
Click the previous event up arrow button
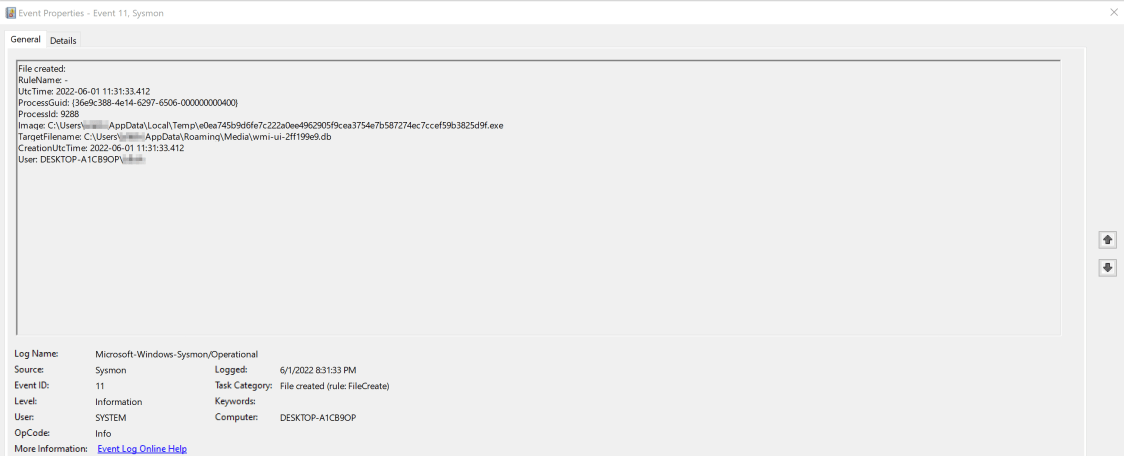[x=1107, y=240]
